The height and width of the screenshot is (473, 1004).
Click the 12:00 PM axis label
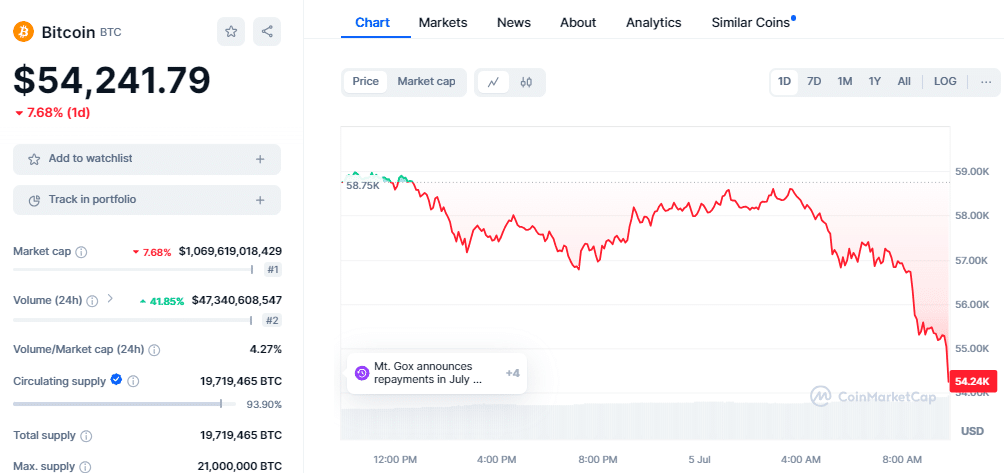(395, 460)
